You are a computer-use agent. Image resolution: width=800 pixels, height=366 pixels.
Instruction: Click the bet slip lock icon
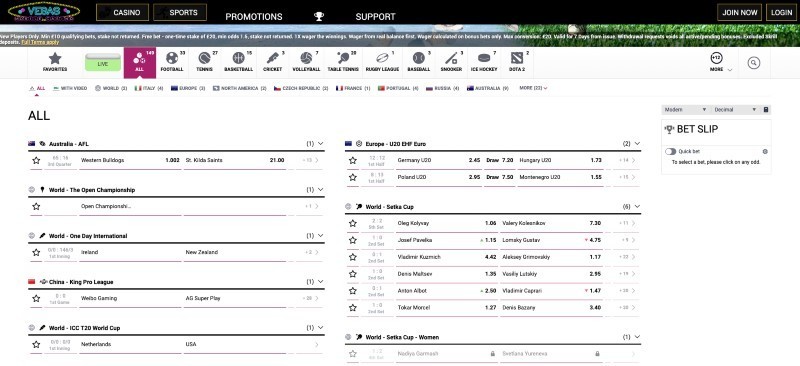(766, 110)
